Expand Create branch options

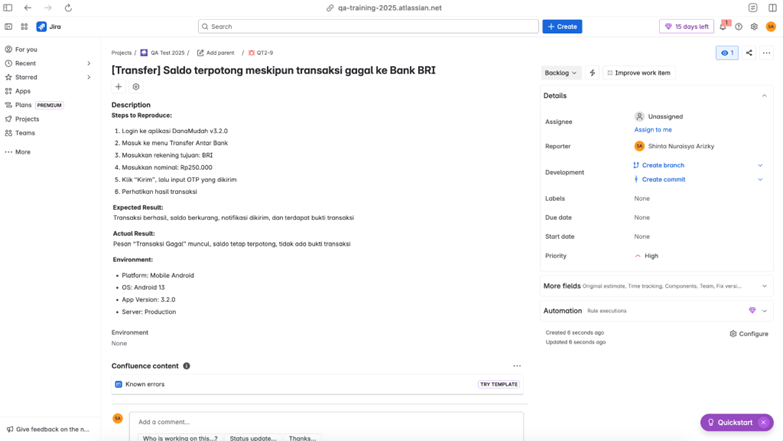pyautogui.click(x=760, y=165)
